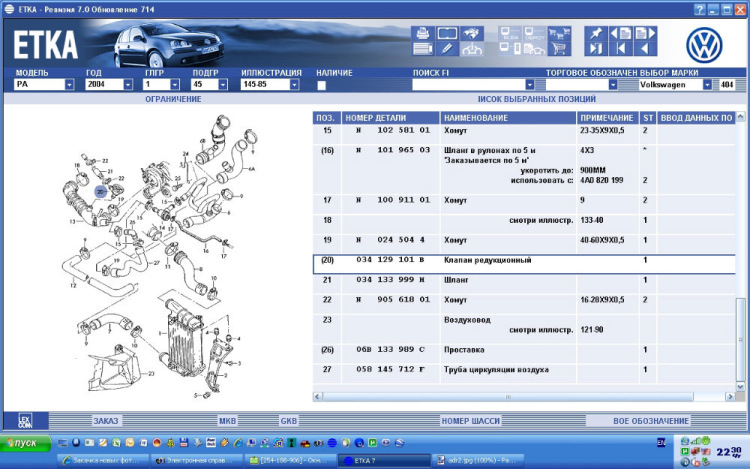
Task: Click the НОМЕР ДЕТАЛИ column header
Action: coord(391,118)
